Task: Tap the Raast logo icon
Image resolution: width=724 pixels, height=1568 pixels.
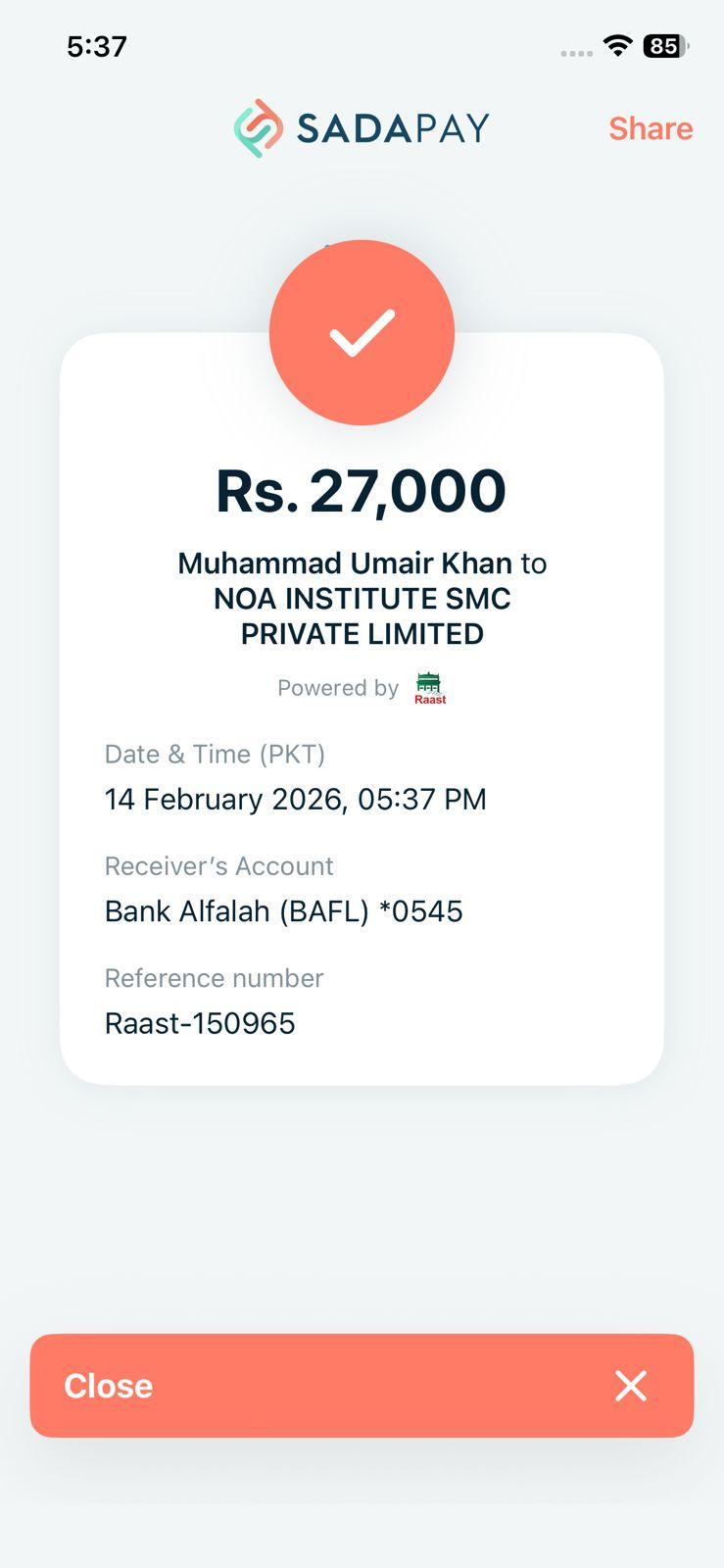Action: coord(429,688)
